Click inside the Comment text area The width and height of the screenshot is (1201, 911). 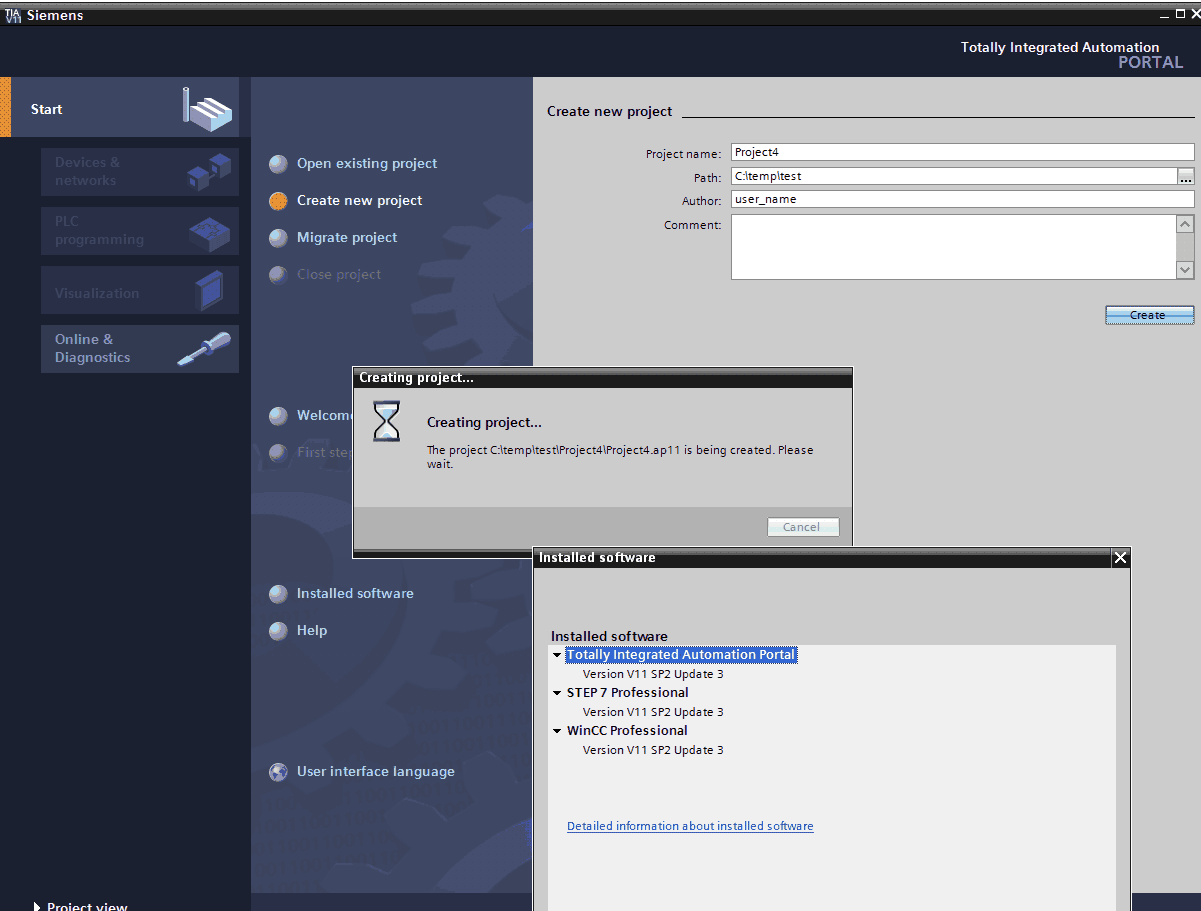pos(953,247)
